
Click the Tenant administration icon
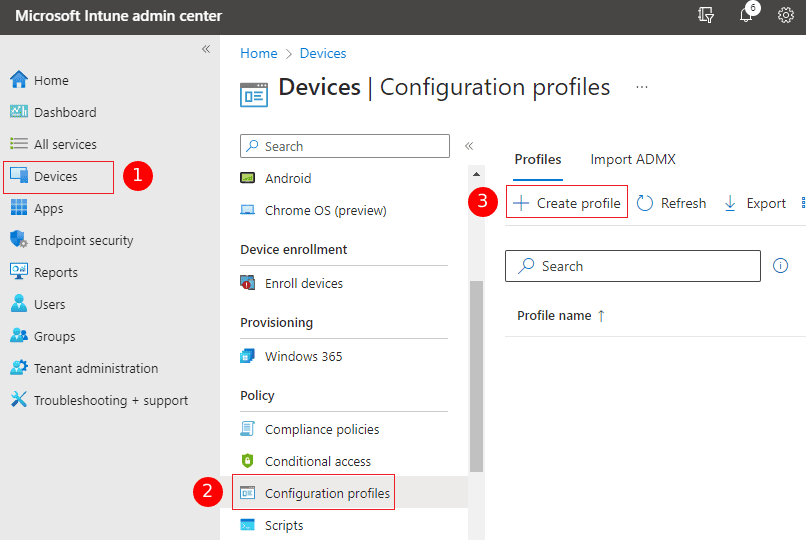pyautogui.click(x=18, y=368)
